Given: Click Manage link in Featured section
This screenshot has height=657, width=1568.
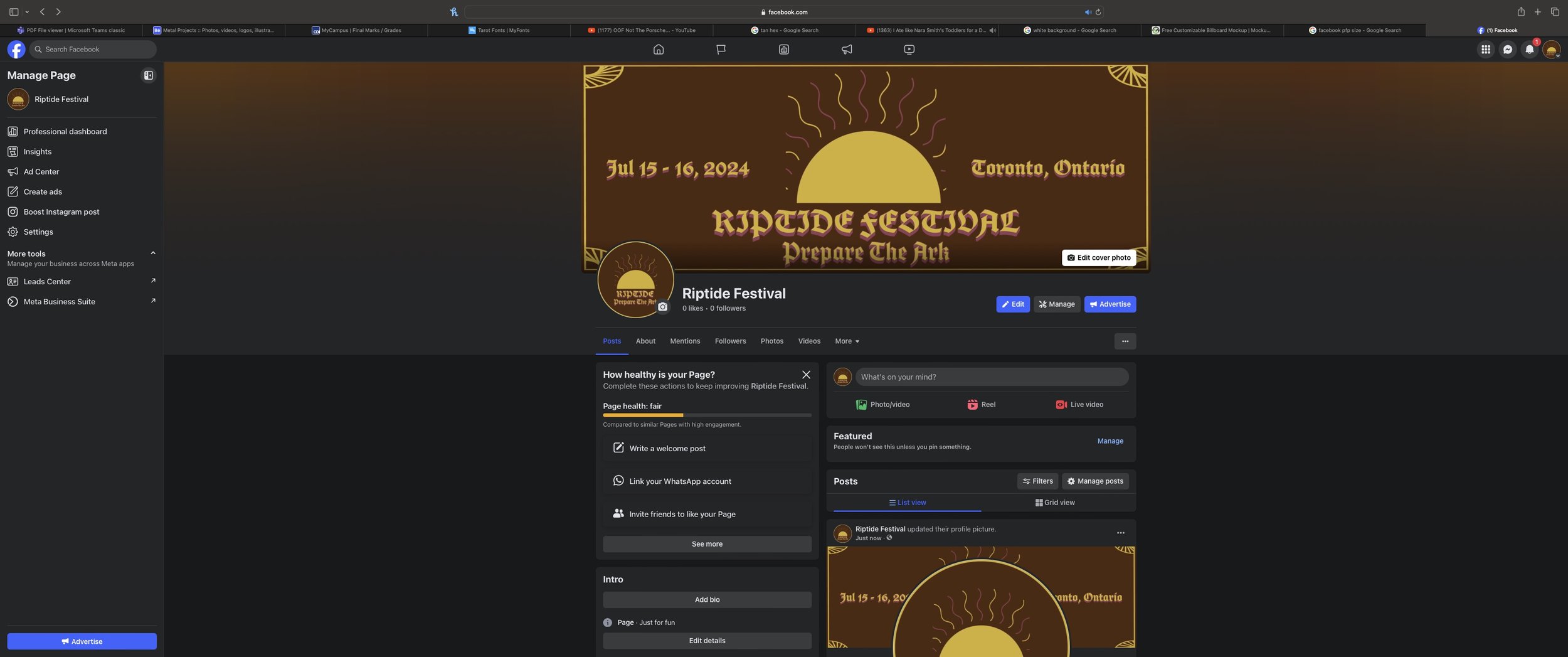Looking at the screenshot, I should tap(1110, 441).
